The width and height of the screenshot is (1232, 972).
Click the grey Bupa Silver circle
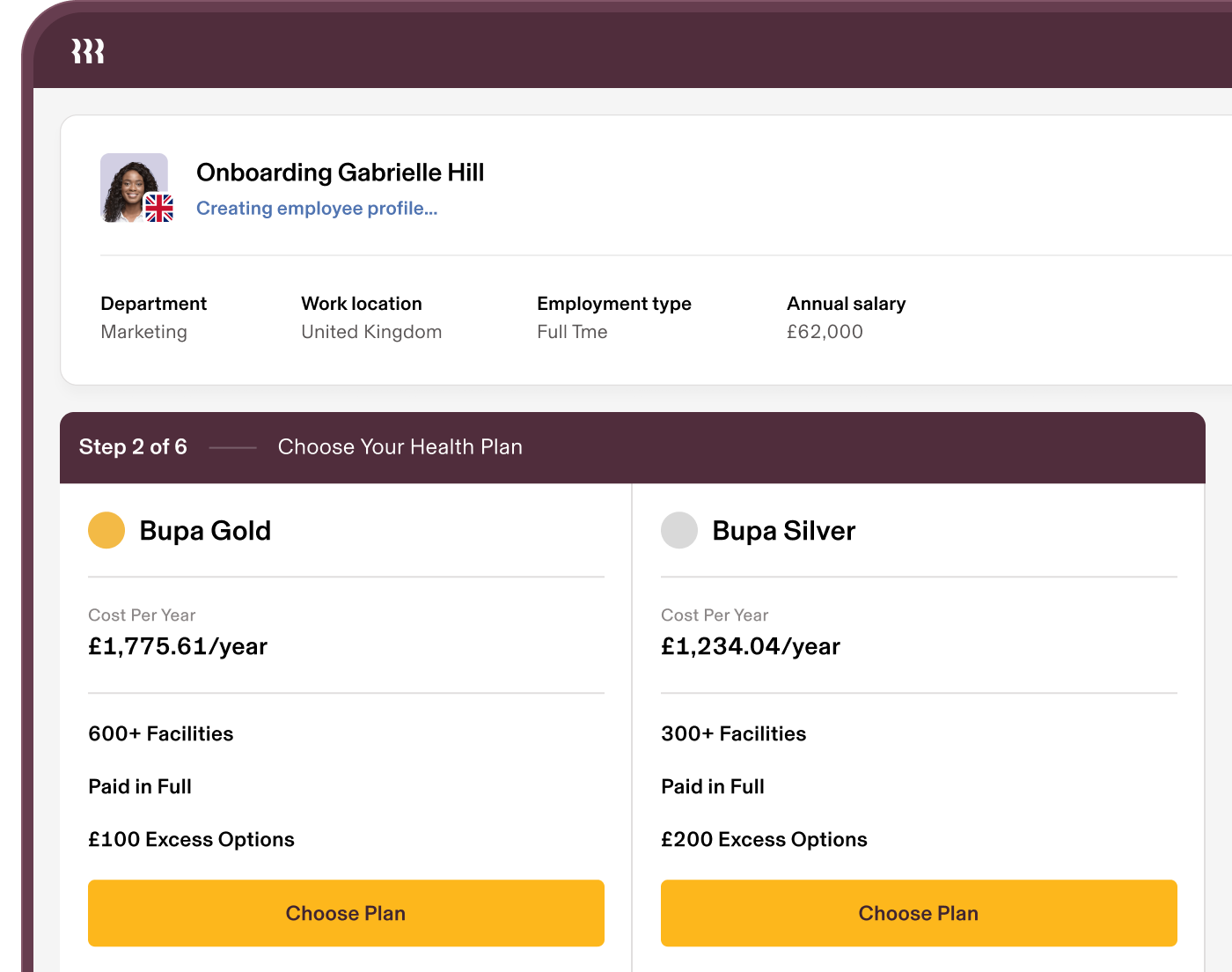679,530
